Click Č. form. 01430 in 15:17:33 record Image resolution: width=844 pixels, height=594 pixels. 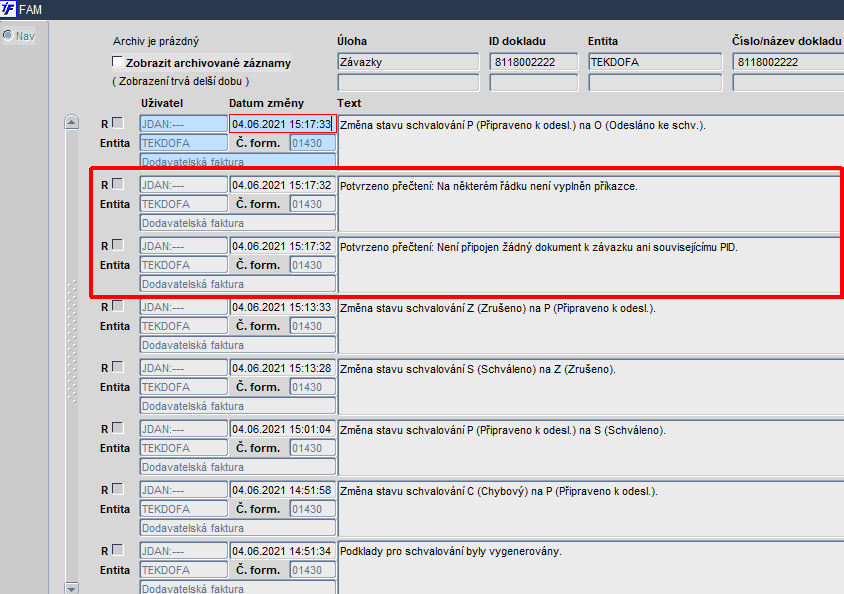click(x=313, y=143)
